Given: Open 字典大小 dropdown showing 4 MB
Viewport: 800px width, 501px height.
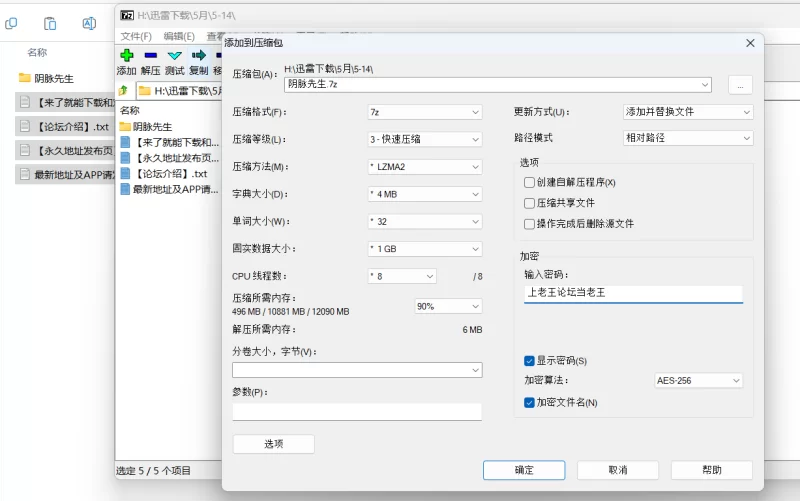Looking at the screenshot, I should tap(424, 194).
